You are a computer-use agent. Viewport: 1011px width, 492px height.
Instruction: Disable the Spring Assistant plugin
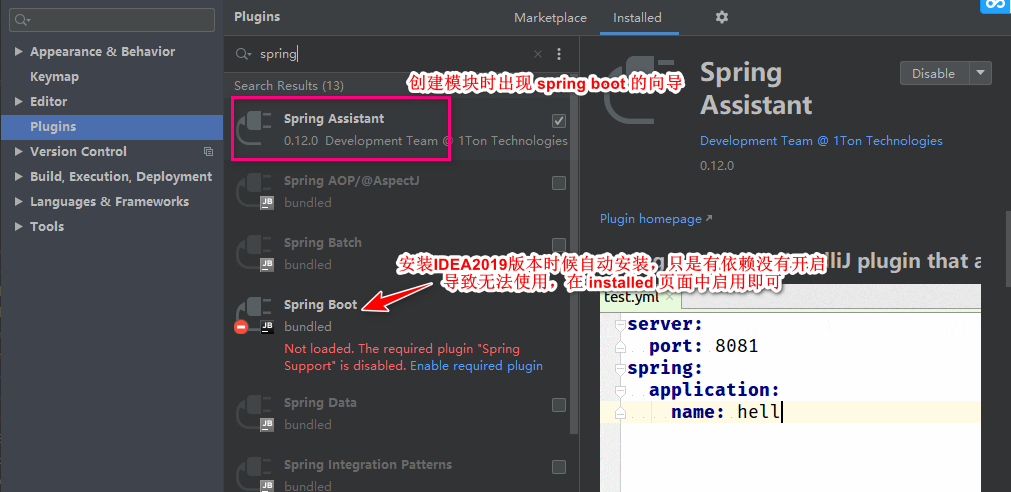(x=934, y=73)
